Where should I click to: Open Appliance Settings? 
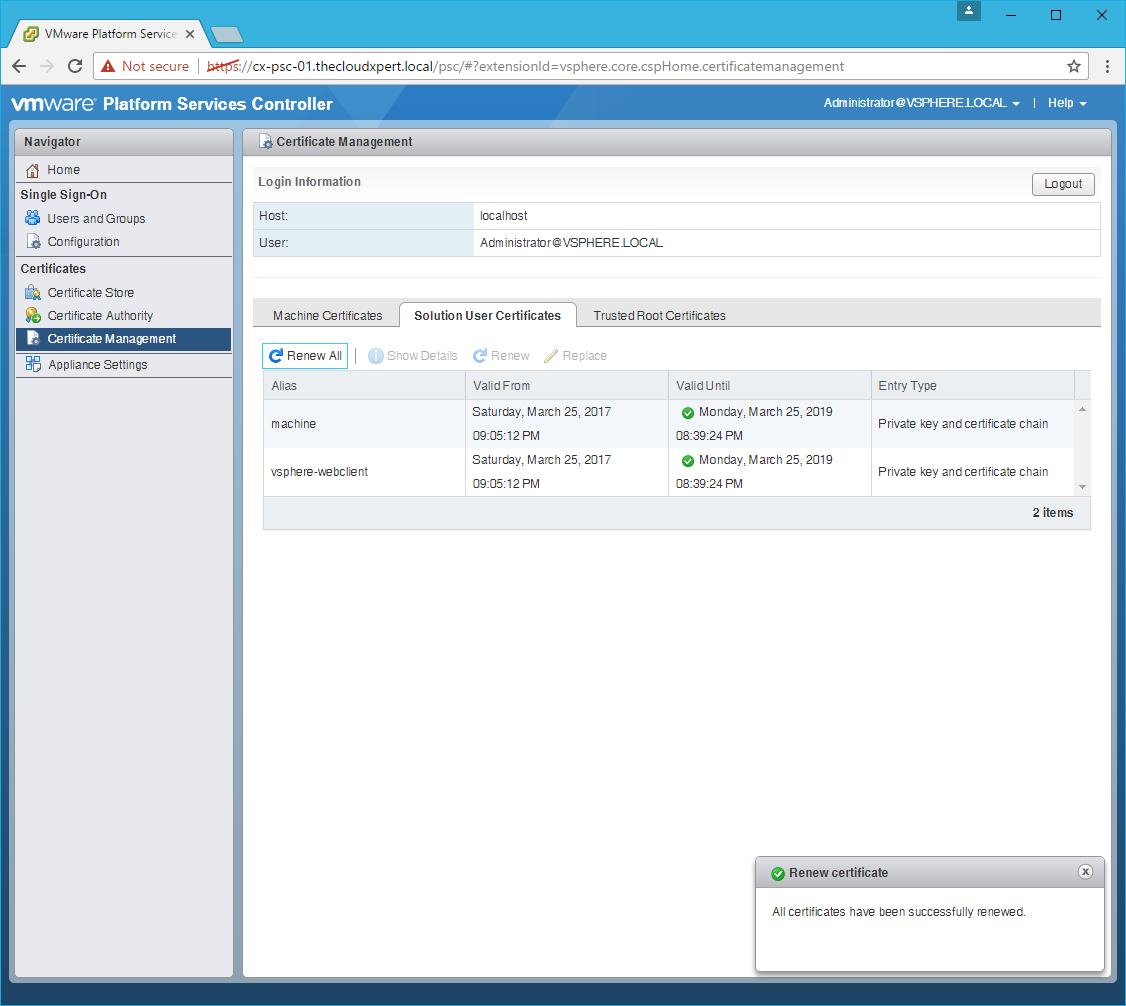tap(97, 365)
